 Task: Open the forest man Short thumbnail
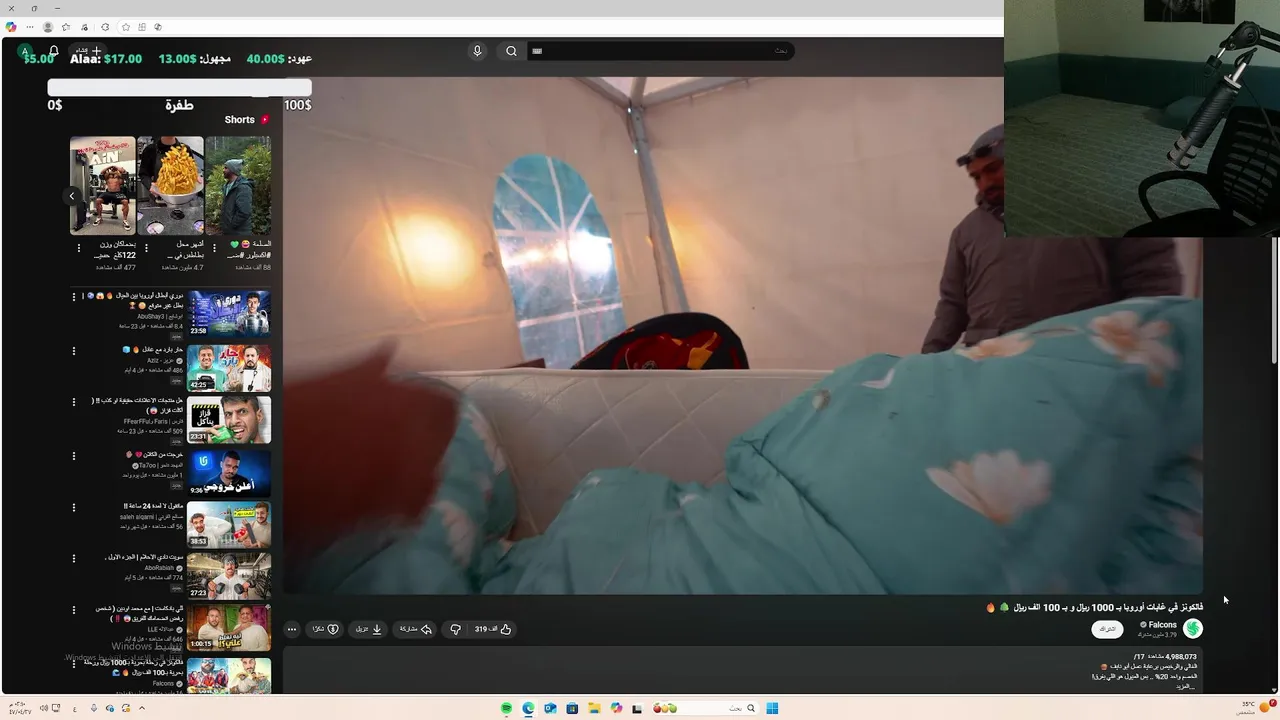click(238, 186)
